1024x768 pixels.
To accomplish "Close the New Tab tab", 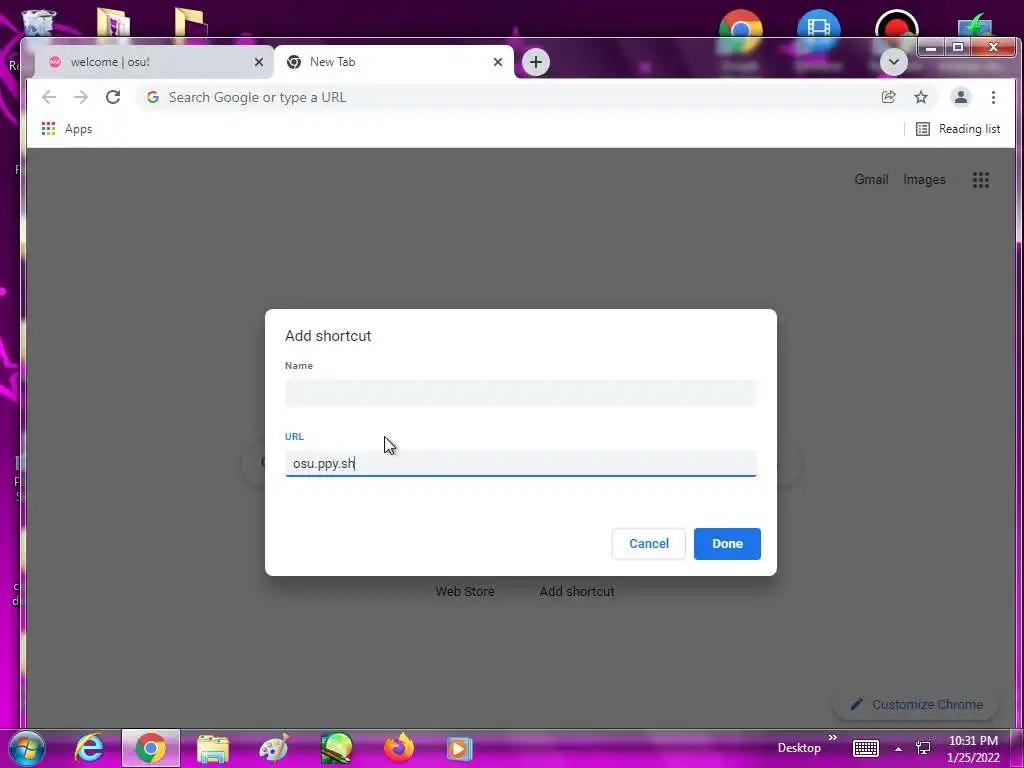I will click(498, 62).
